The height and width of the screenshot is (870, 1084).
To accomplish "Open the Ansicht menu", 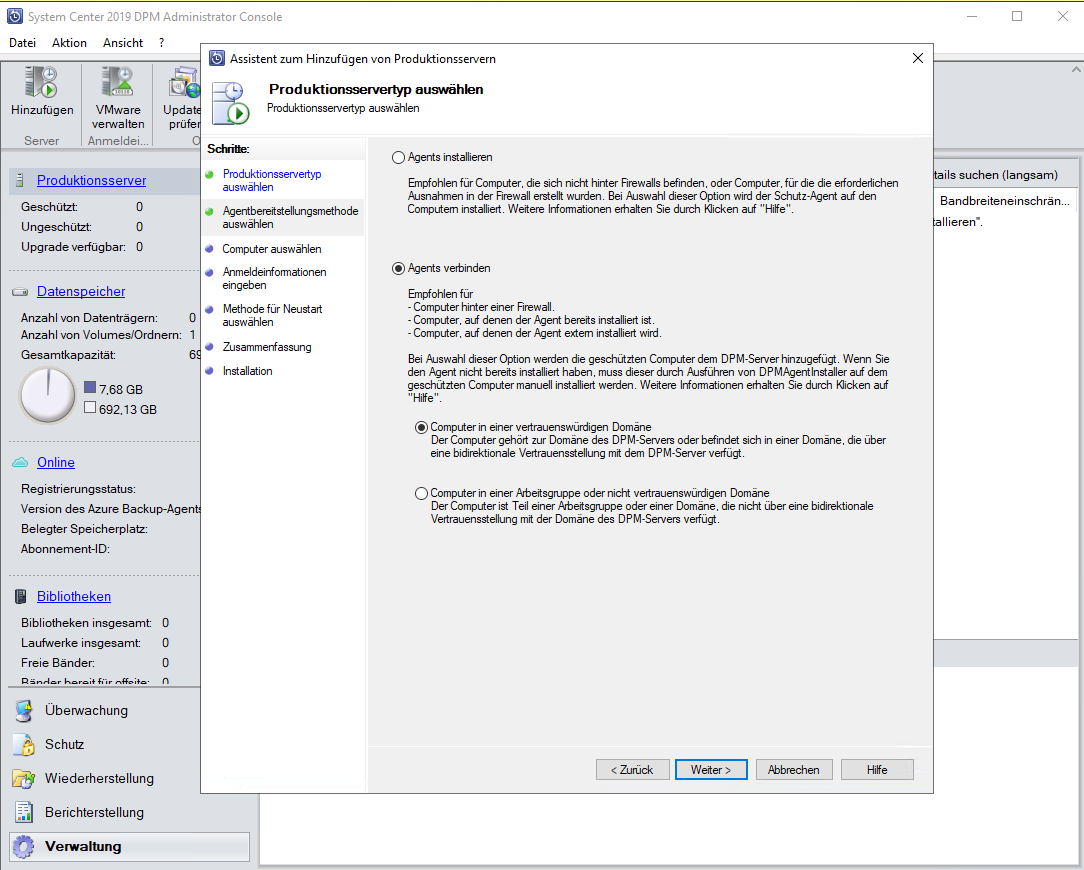I will (x=122, y=43).
